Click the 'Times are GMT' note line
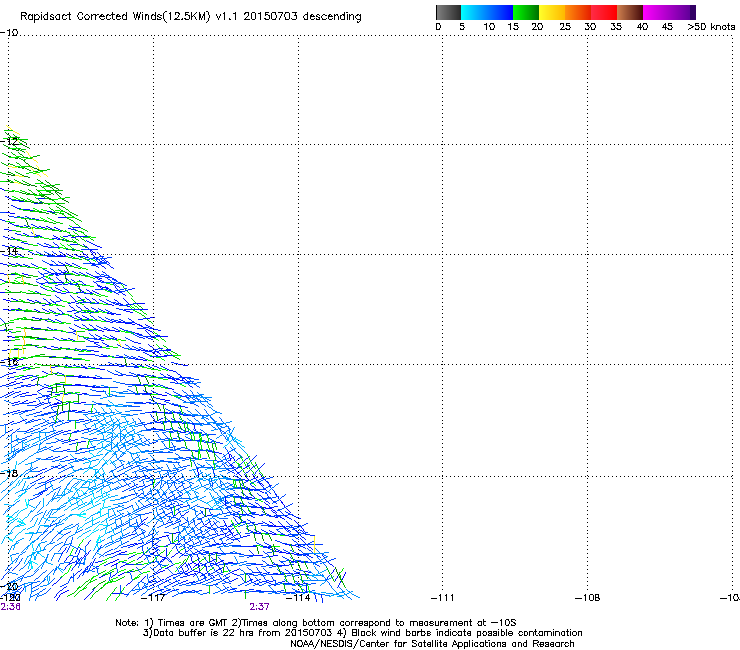Viewport: 740px width, 650px height. pos(316,623)
